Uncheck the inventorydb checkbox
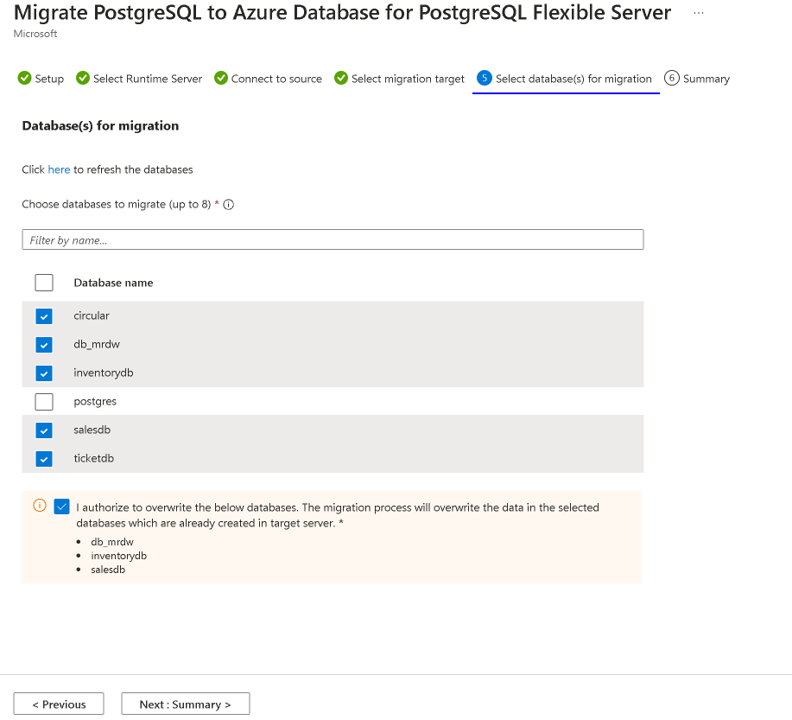The height and width of the screenshot is (720, 792). tap(44, 373)
